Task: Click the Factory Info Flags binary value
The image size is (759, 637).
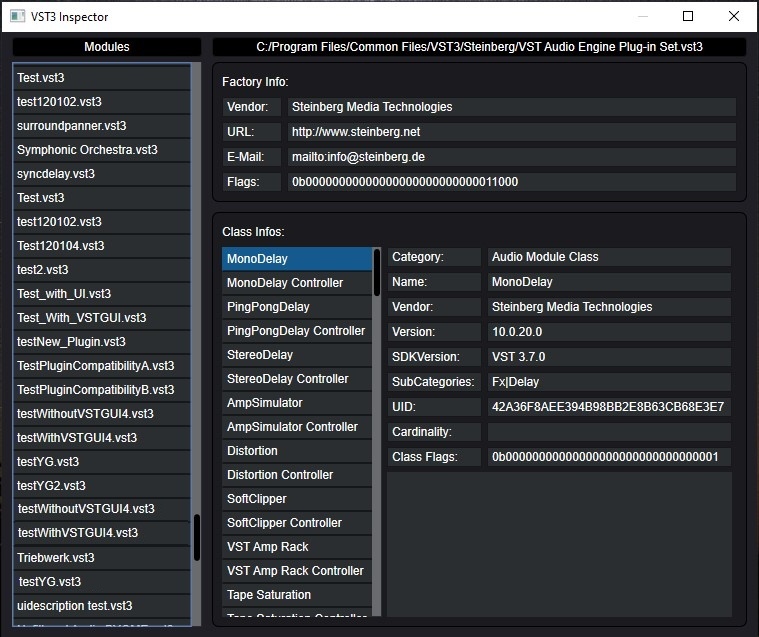Action: (x=512, y=182)
